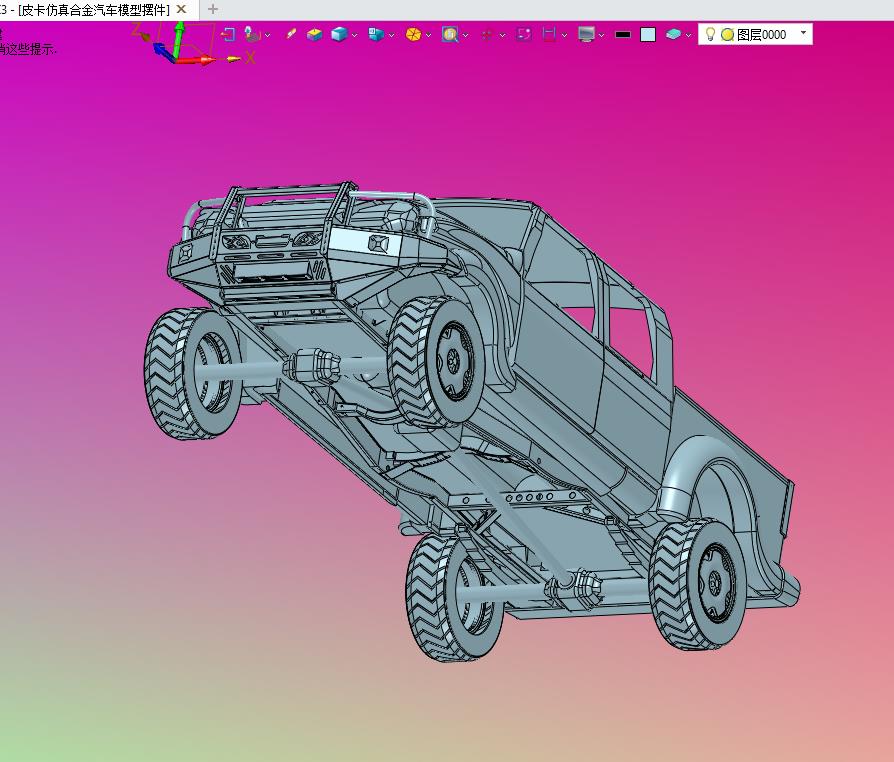Click the magnifier zoom icon

coord(450,35)
